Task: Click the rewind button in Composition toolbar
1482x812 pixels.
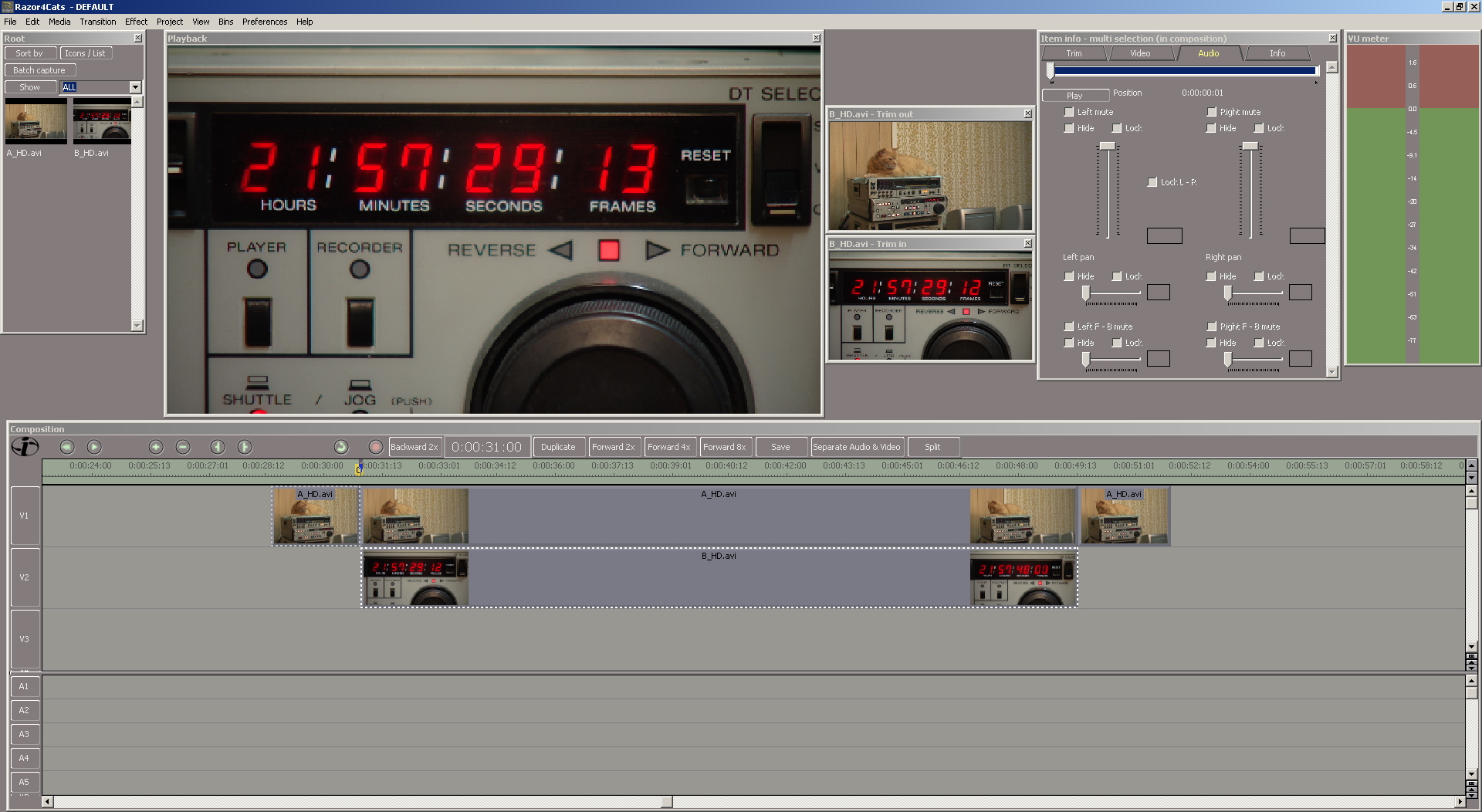Action: pos(67,447)
